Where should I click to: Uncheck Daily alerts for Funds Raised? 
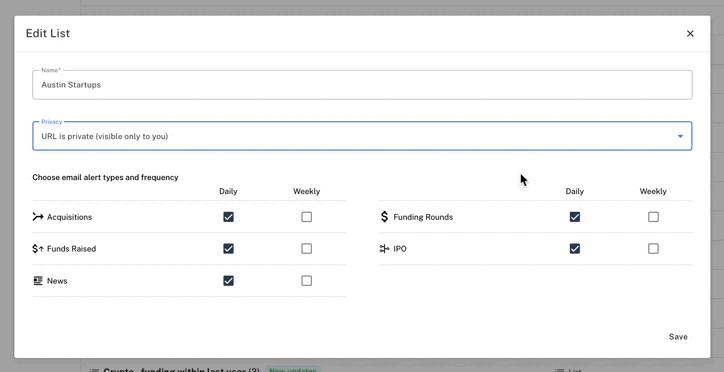(228, 249)
